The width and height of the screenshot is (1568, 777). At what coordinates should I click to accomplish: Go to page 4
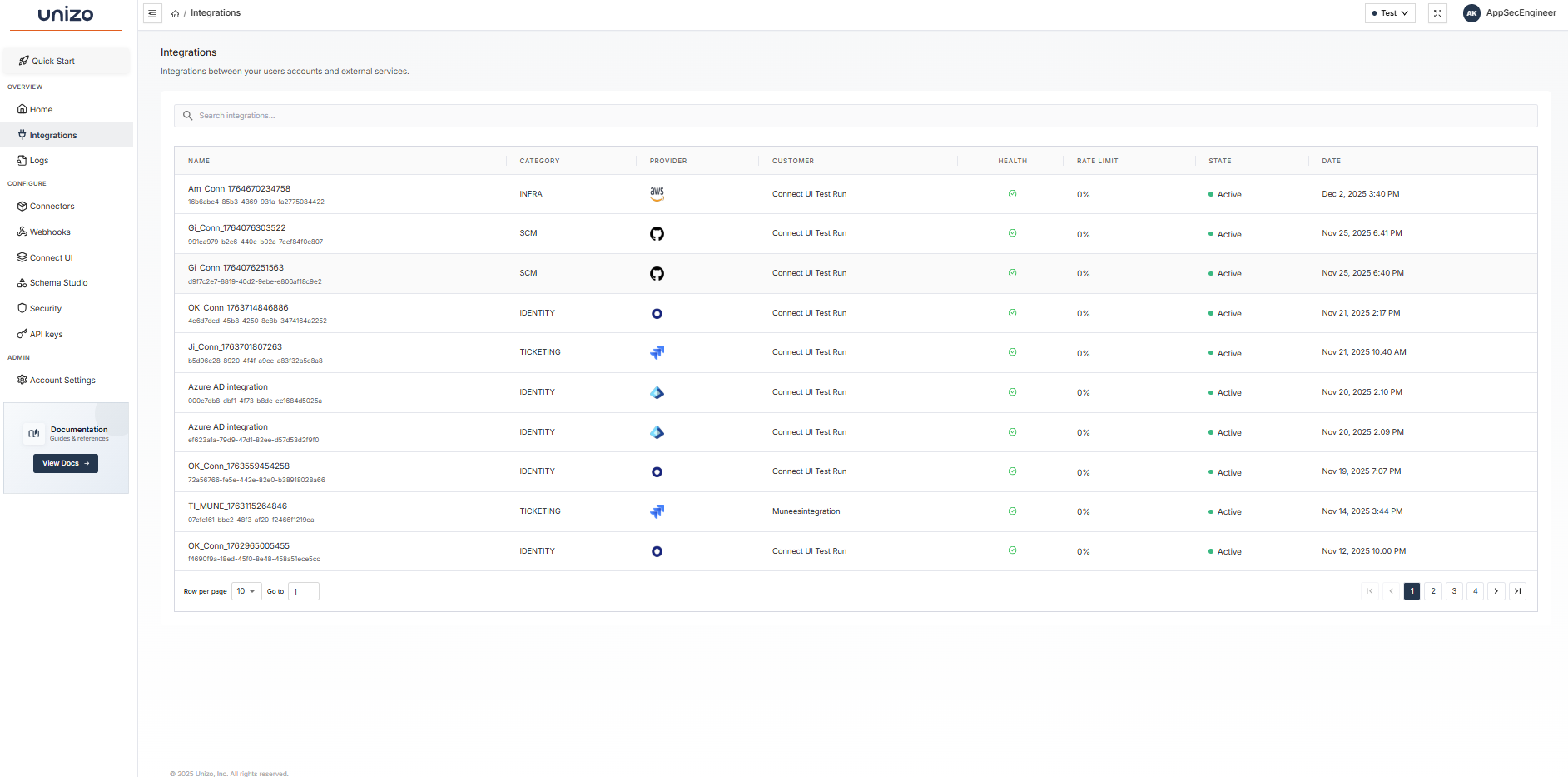click(x=1476, y=591)
